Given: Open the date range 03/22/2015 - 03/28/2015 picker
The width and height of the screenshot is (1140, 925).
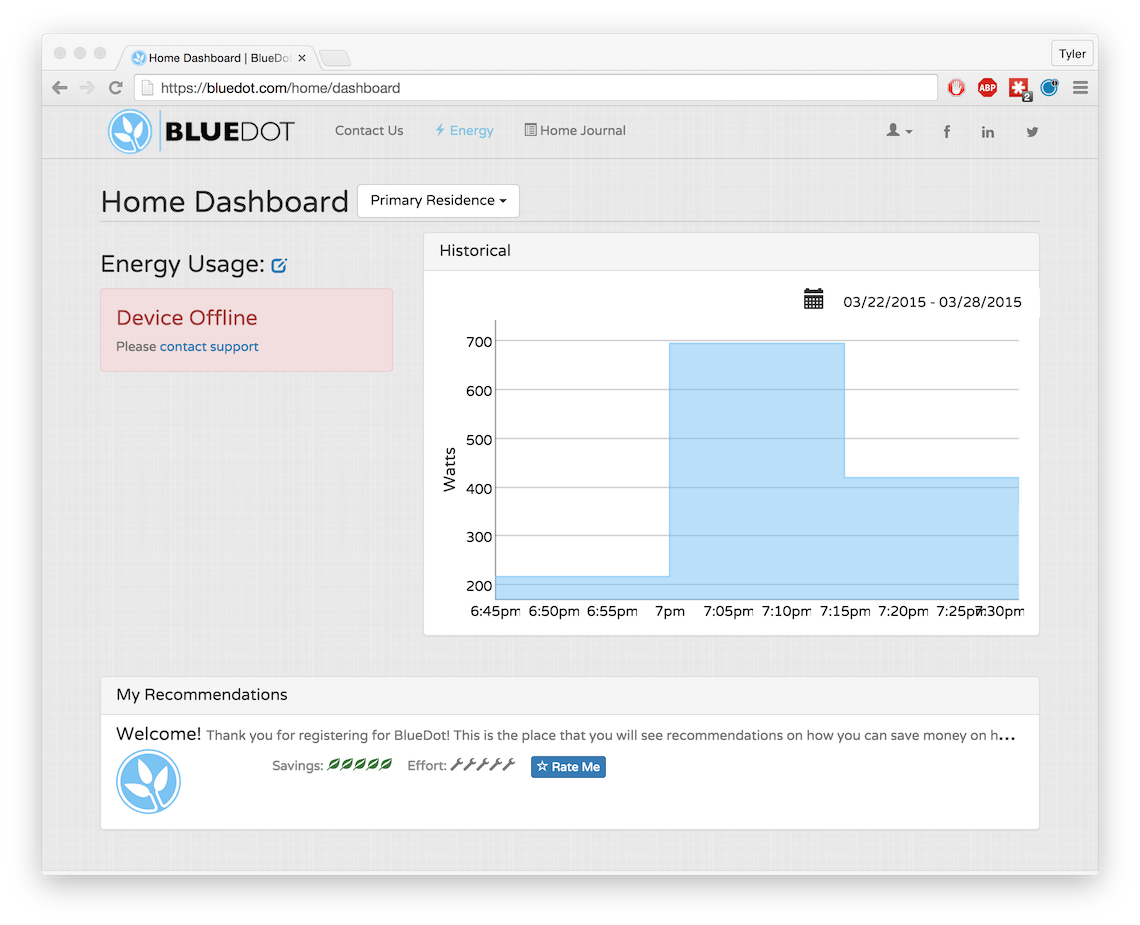Looking at the screenshot, I should 932,303.
